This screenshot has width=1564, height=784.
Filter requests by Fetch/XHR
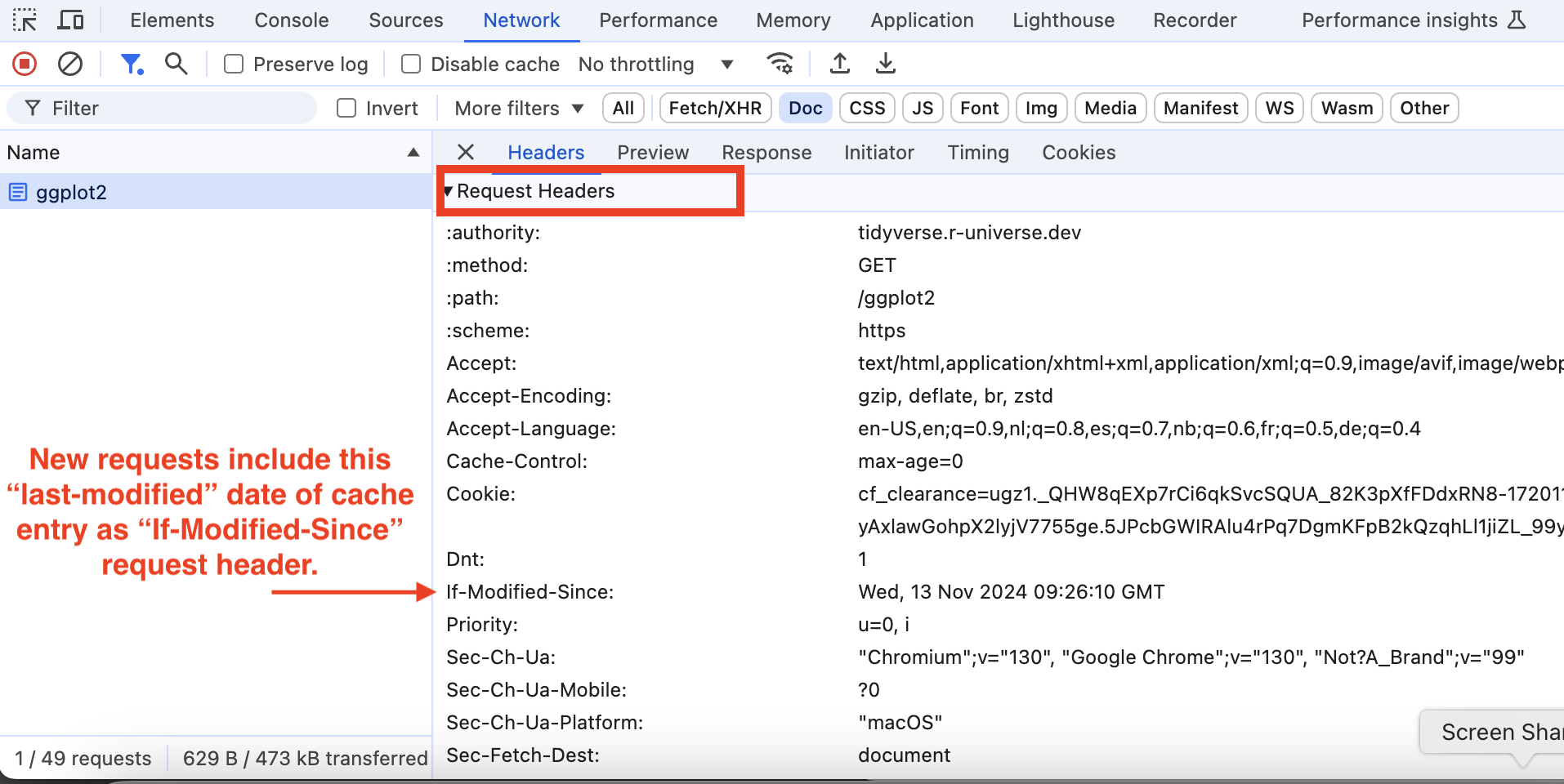tap(715, 108)
